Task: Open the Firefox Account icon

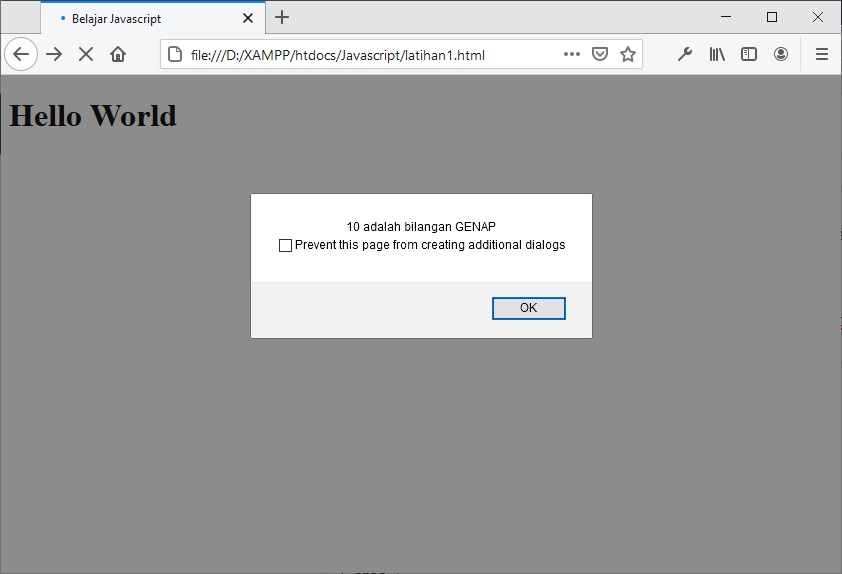Action: (781, 54)
